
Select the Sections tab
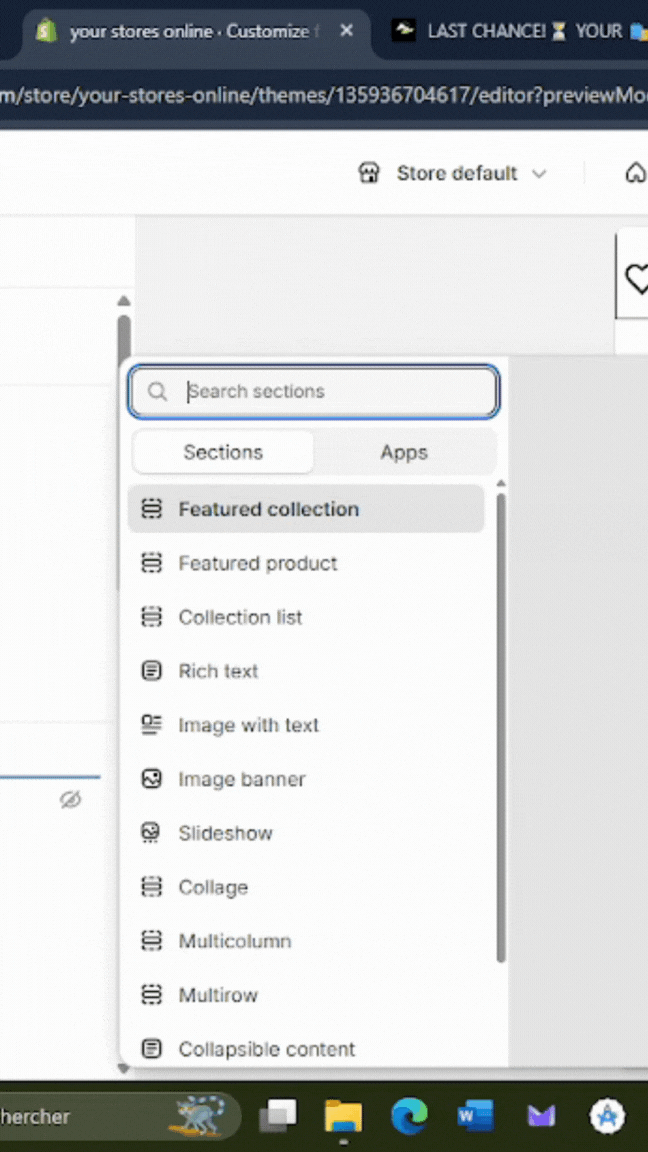(223, 452)
